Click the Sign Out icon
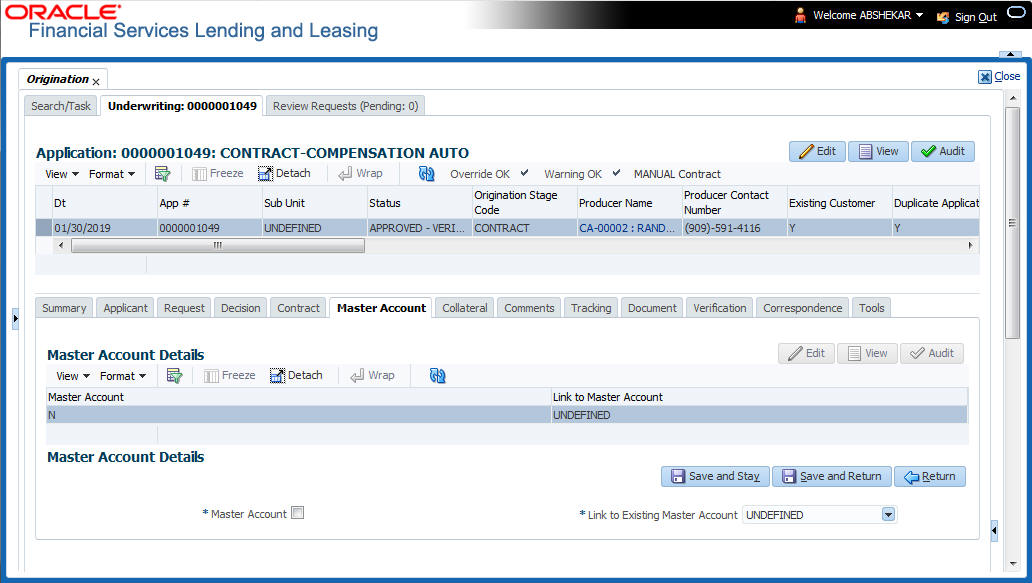 pyautogui.click(x=943, y=17)
